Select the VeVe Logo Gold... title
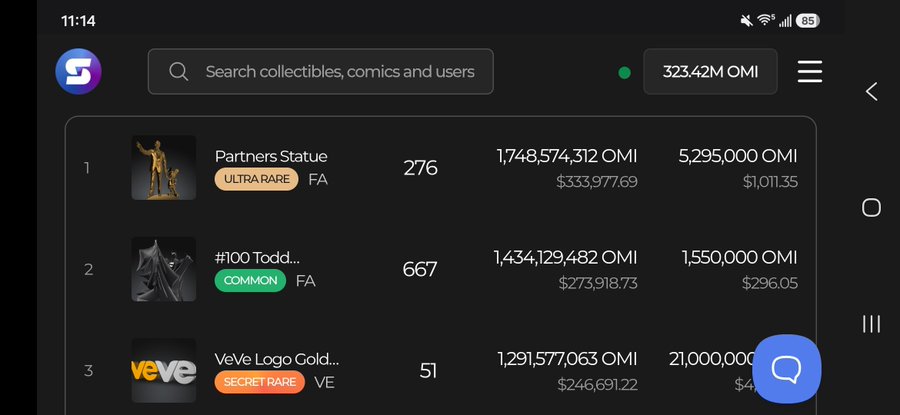900x415 pixels. point(277,359)
